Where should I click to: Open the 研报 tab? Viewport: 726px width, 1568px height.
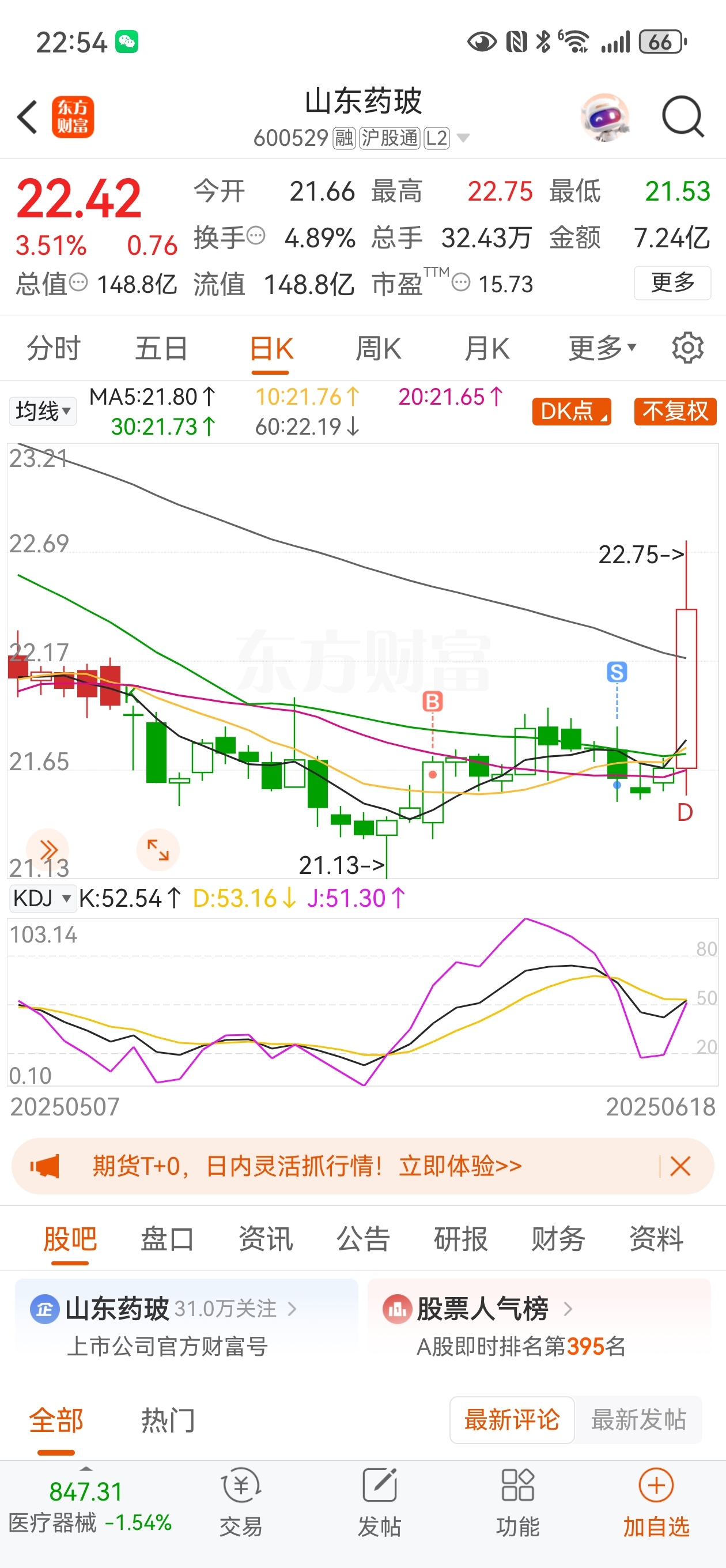point(461,1239)
